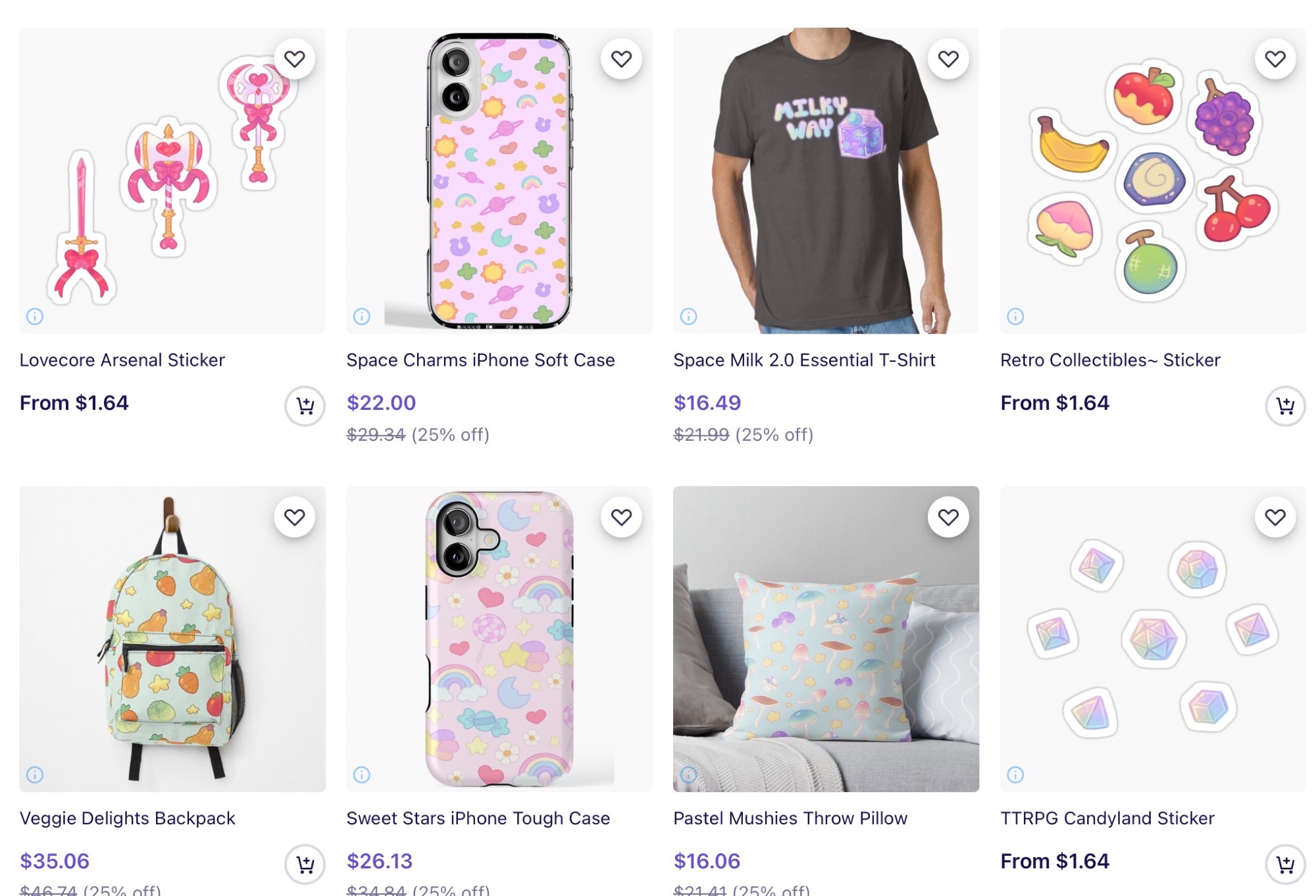Image resolution: width=1316 pixels, height=896 pixels.
Task: Show info for Lovecore Arsenal Sticker image
Action: click(x=35, y=316)
